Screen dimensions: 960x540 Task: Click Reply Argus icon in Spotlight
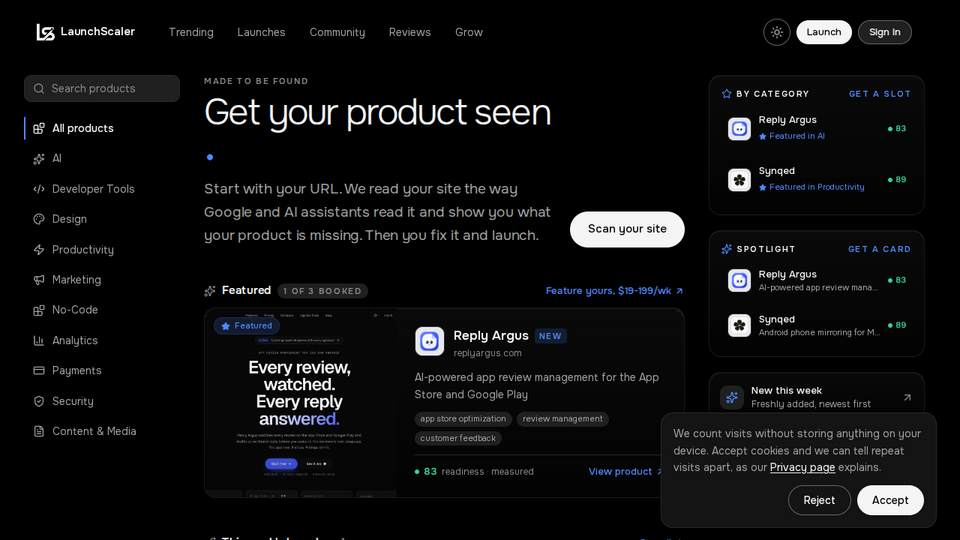(x=739, y=280)
